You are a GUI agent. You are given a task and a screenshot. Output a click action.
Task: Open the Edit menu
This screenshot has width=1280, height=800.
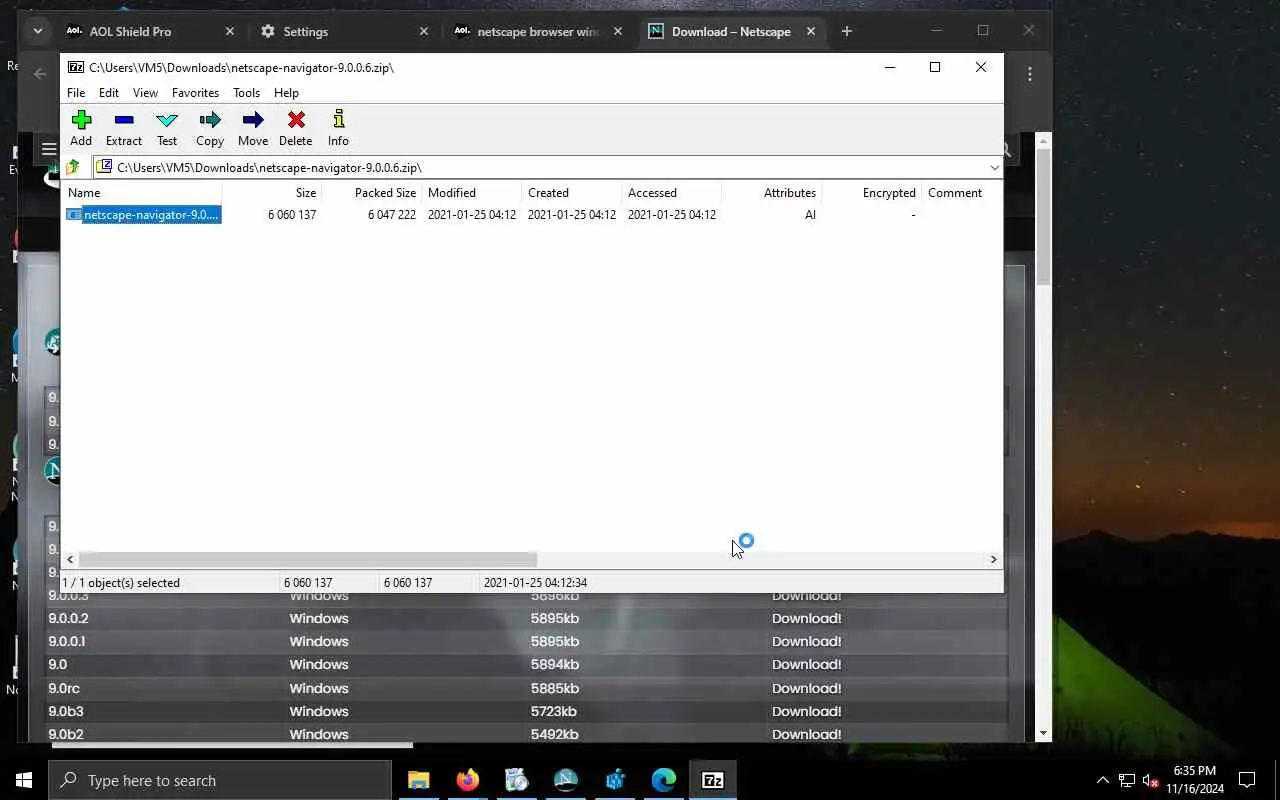click(x=109, y=93)
